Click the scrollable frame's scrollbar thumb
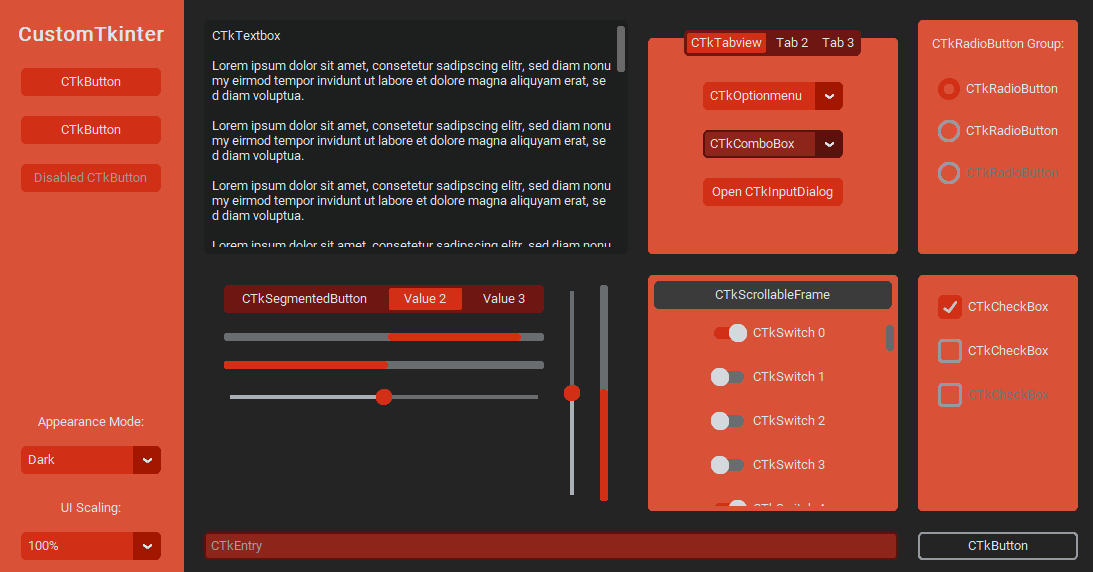The width and height of the screenshot is (1093, 572). (x=889, y=338)
